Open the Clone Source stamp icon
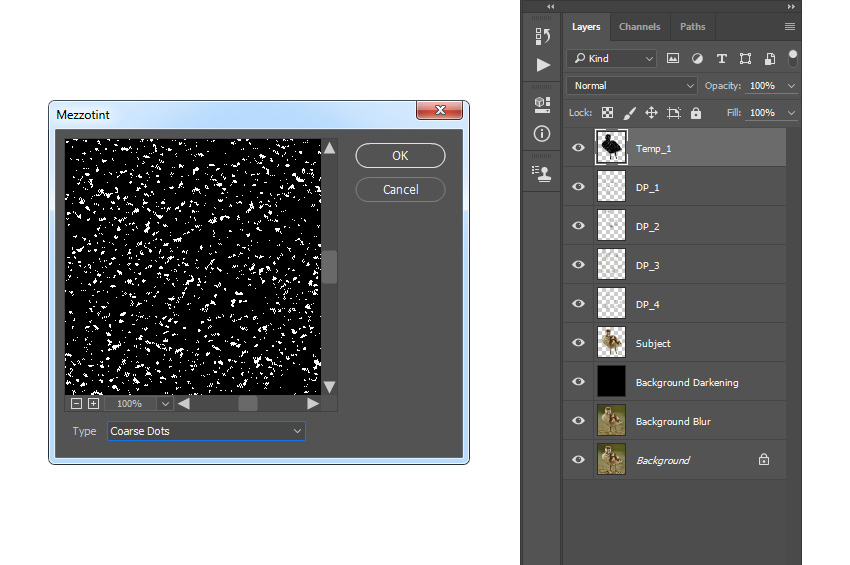850x565 pixels. [542, 174]
